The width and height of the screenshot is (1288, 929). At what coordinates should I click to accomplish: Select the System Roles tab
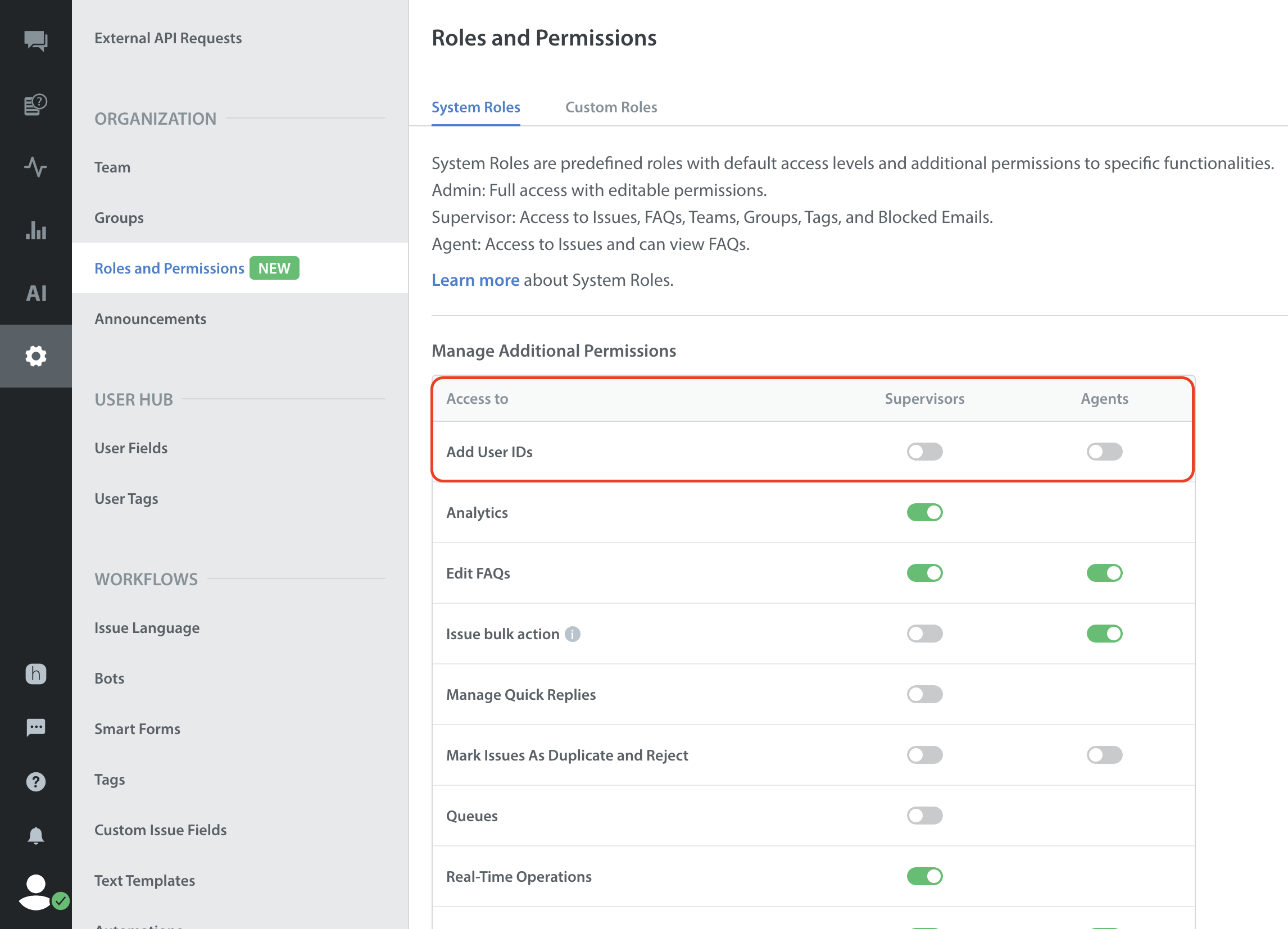click(475, 107)
